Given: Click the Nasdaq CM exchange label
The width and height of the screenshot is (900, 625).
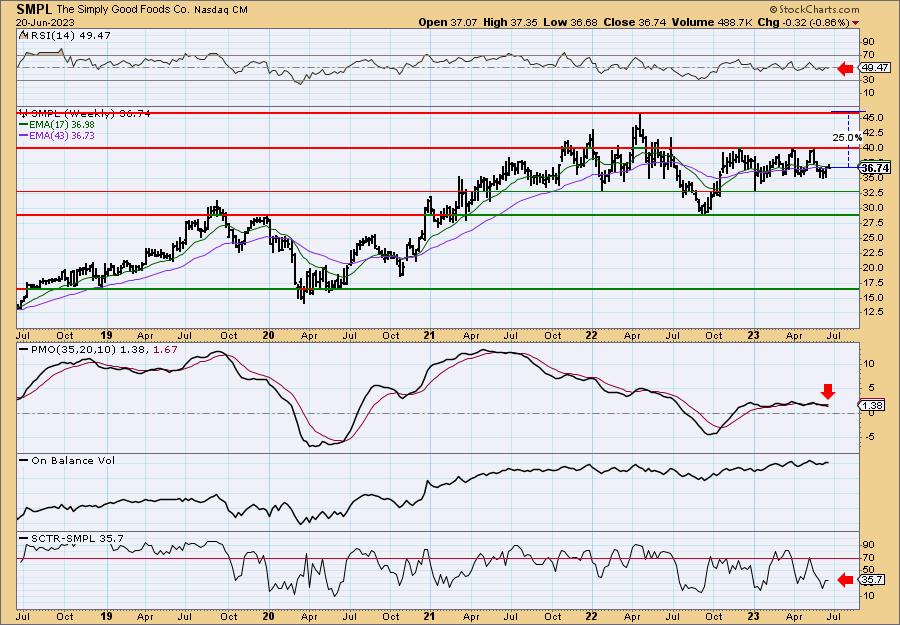Looking at the screenshot, I should pyautogui.click(x=220, y=10).
